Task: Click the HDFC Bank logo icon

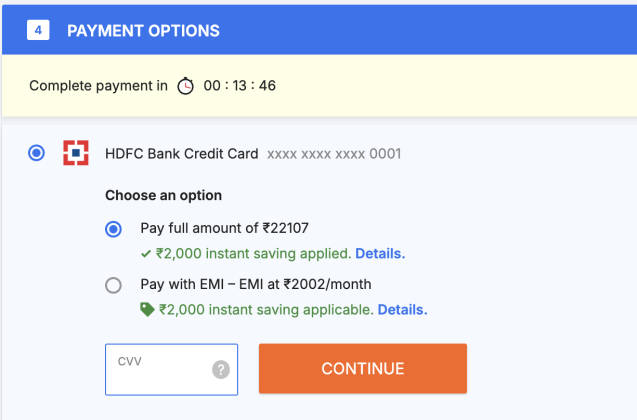Action: coord(75,154)
